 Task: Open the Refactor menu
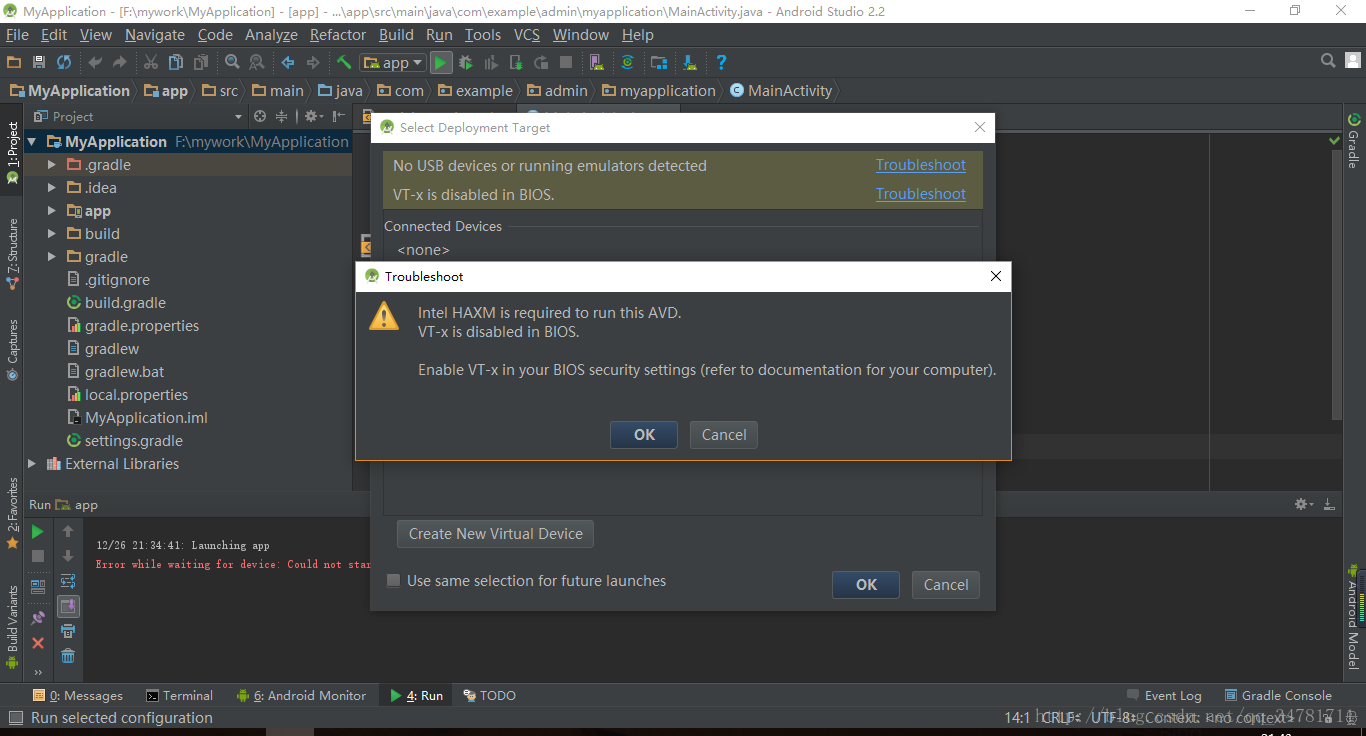click(x=338, y=35)
